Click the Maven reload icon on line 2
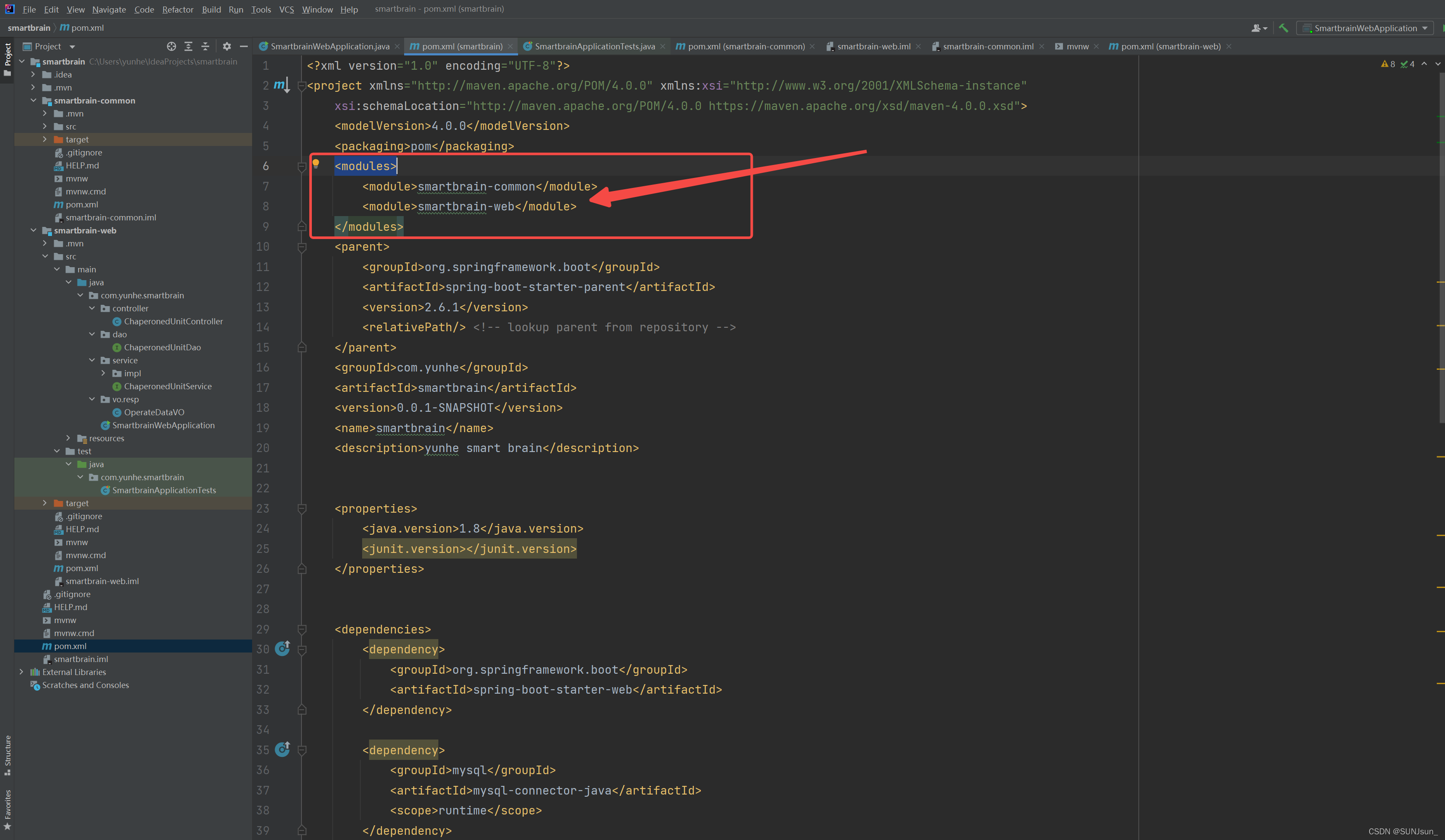The image size is (1445, 840). pos(282,85)
